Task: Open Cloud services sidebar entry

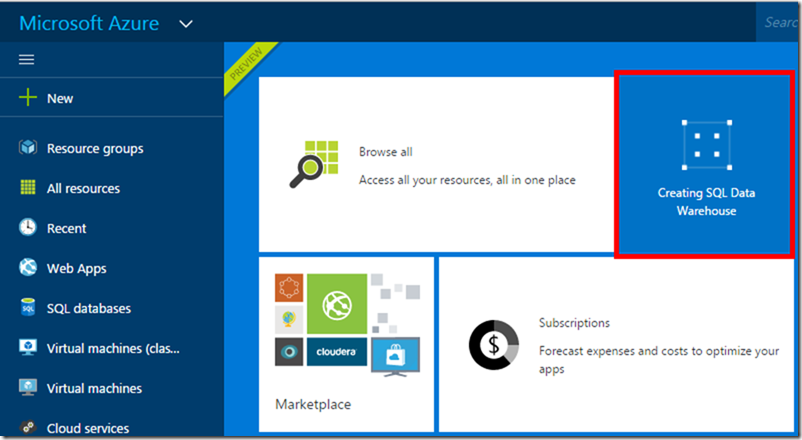Action: (88, 428)
